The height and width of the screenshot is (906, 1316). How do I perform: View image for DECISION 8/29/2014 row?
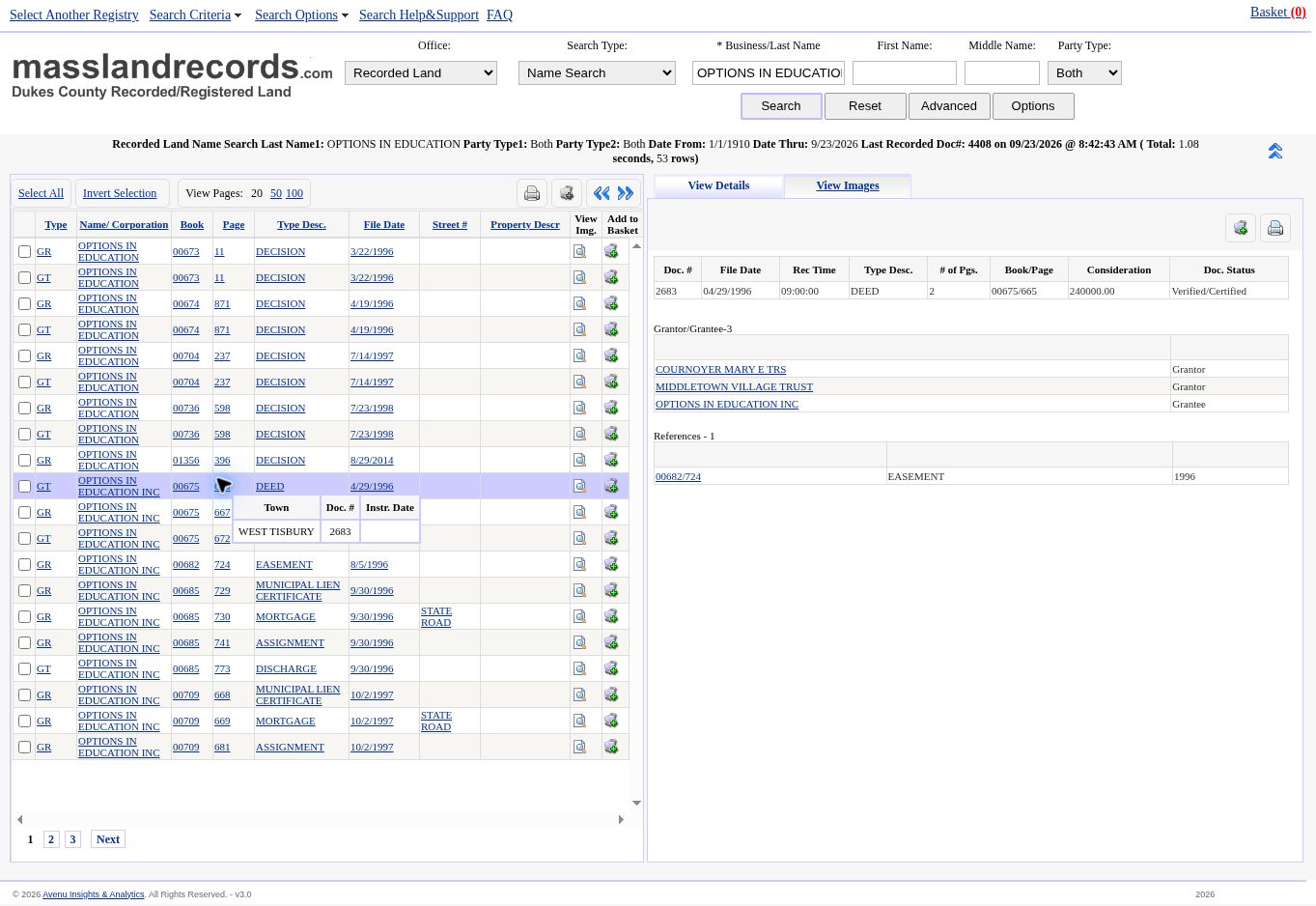click(x=580, y=460)
